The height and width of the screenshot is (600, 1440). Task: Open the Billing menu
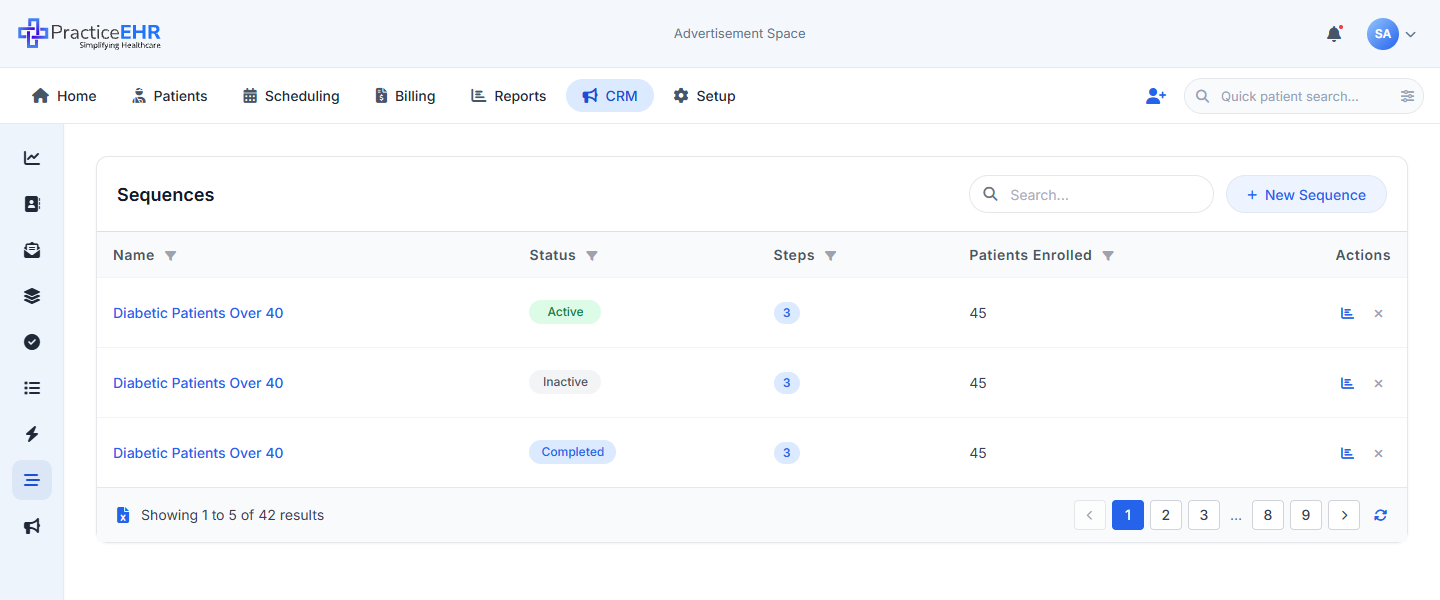(405, 96)
